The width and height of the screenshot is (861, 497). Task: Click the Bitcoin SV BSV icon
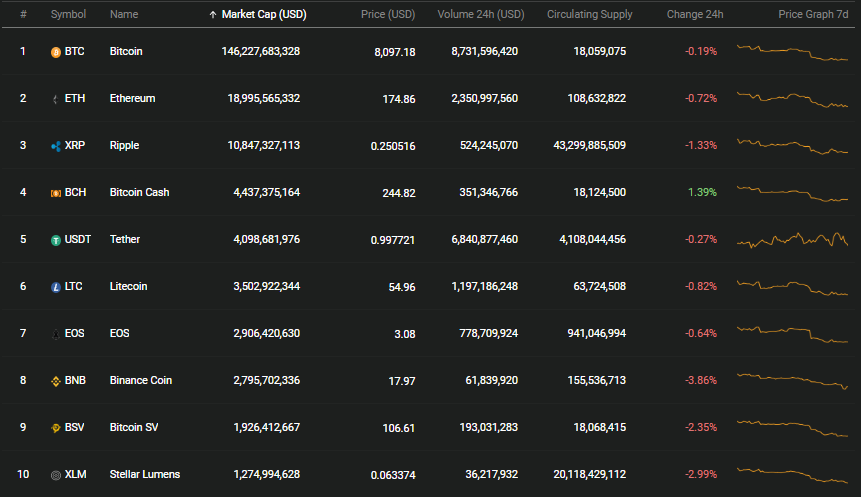pyautogui.click(x=55, y=428)
